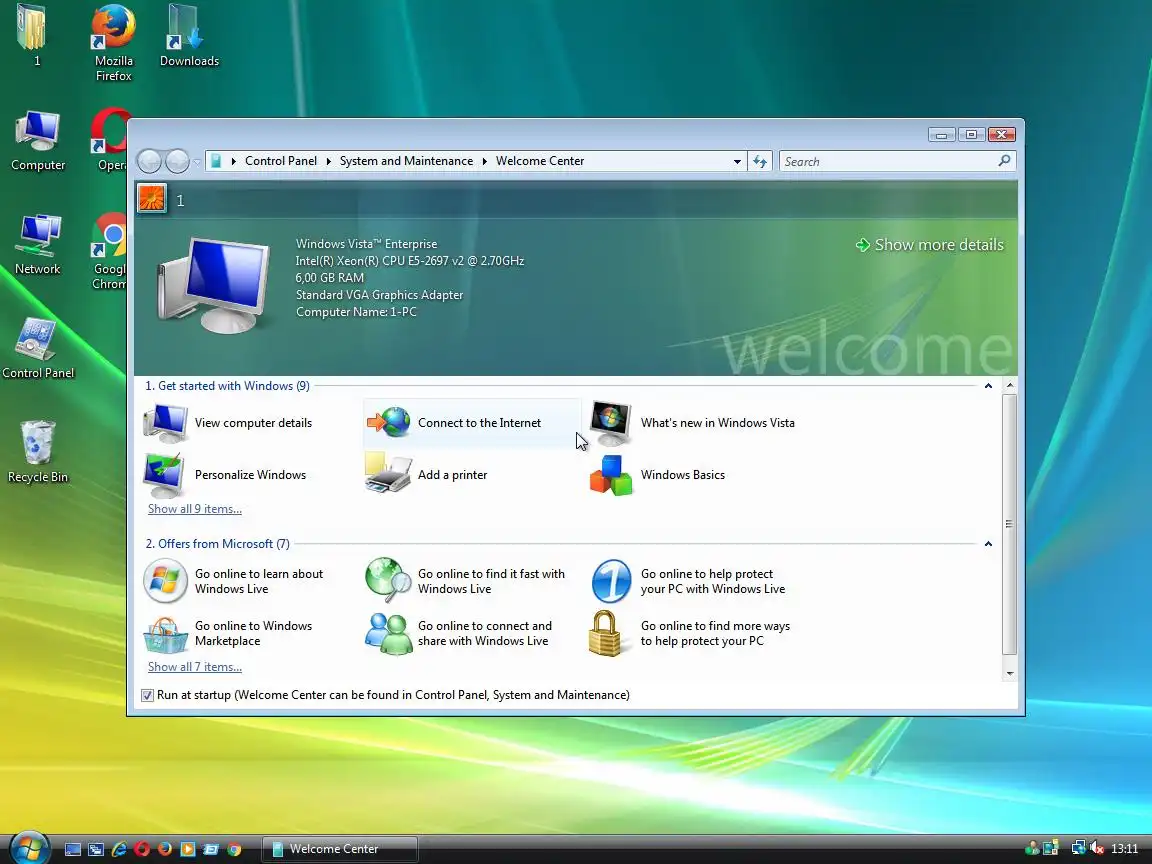The width and height of the screenshot is (1152, 864).
Task: Click the taskbar clock showing 13:11
Action: [x=1124, y=849]
